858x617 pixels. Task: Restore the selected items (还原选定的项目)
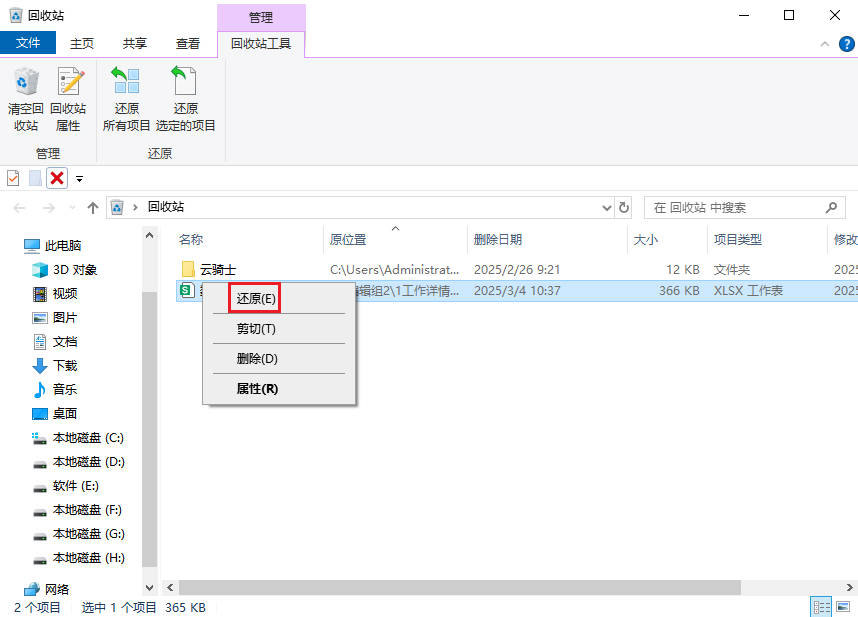pyautogui.click(x=185, y=100)
